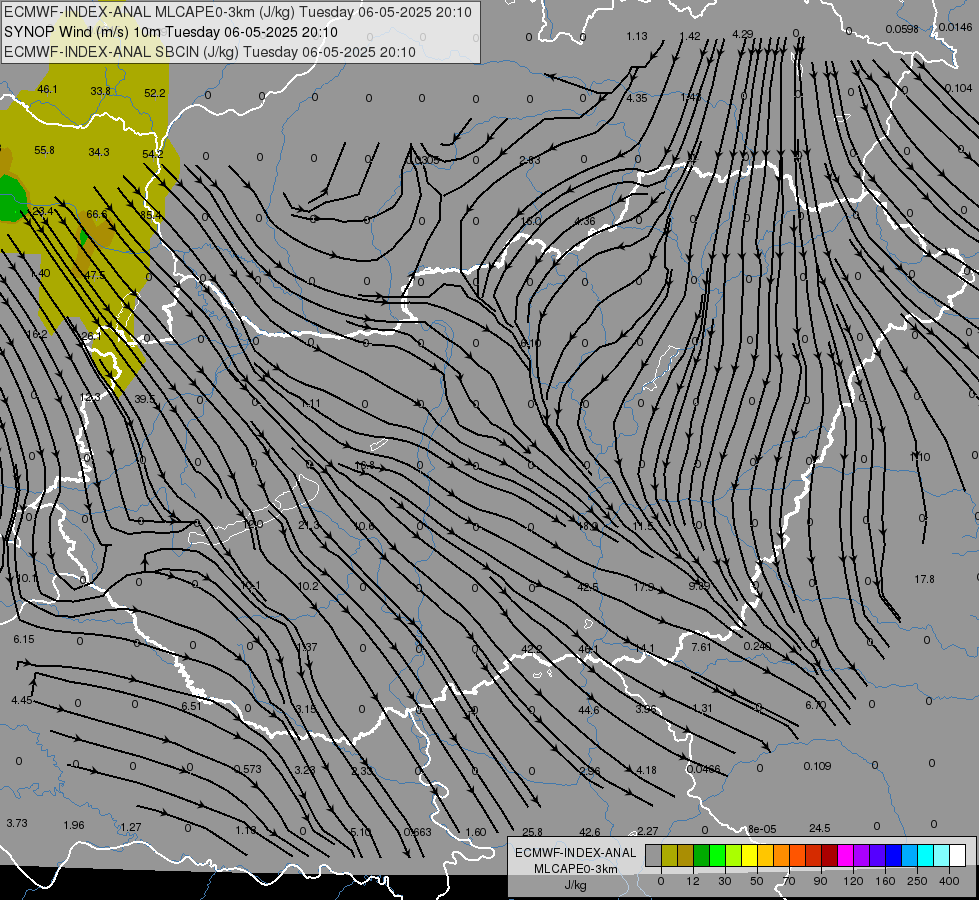Image resolution: width=979 pixels, height=900 pixels.
Task: Click the pure blue legend swatch before 160
Action: tap(893, 855)
